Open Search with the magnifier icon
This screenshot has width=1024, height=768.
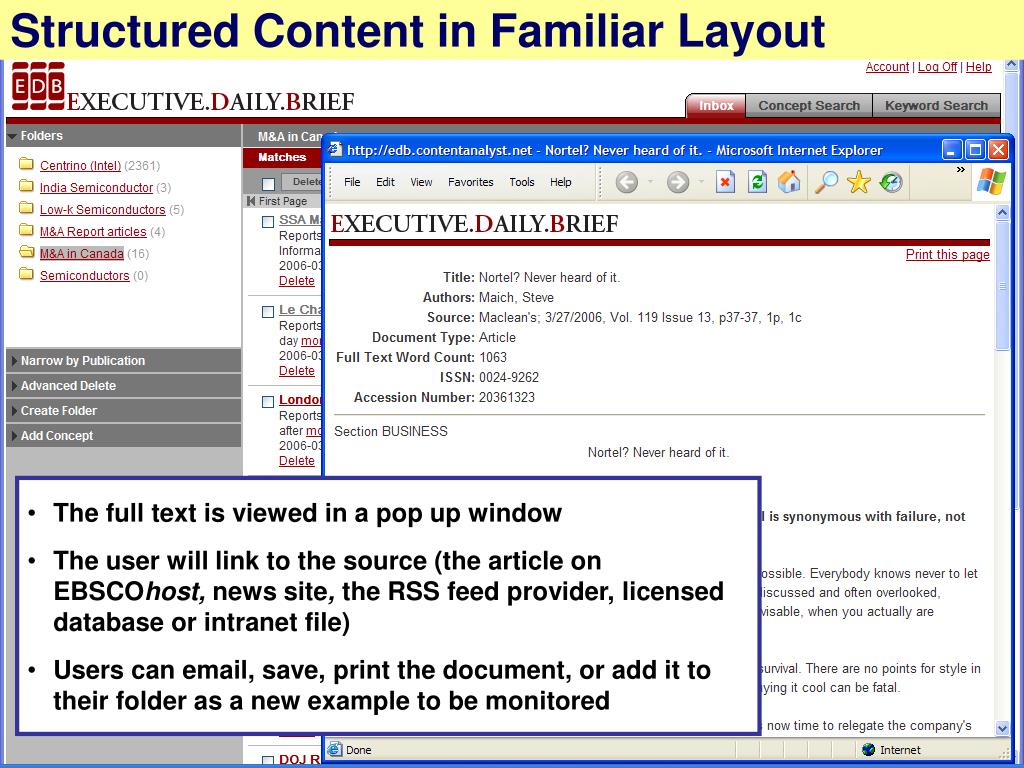pos(825,182)
